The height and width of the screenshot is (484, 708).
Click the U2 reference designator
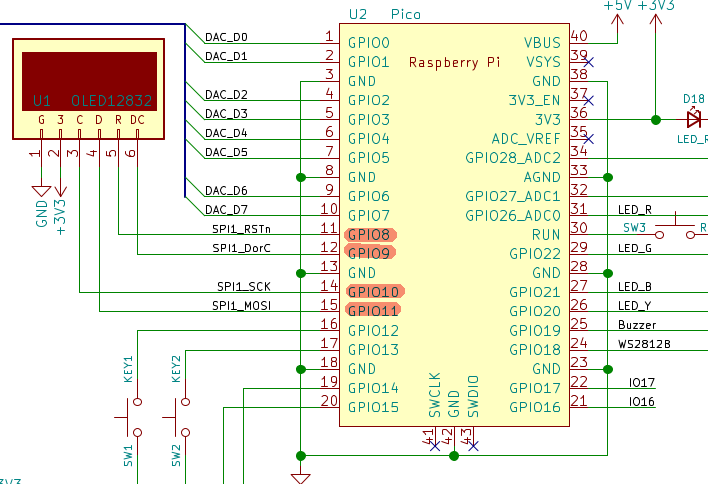tap(358, 14)
